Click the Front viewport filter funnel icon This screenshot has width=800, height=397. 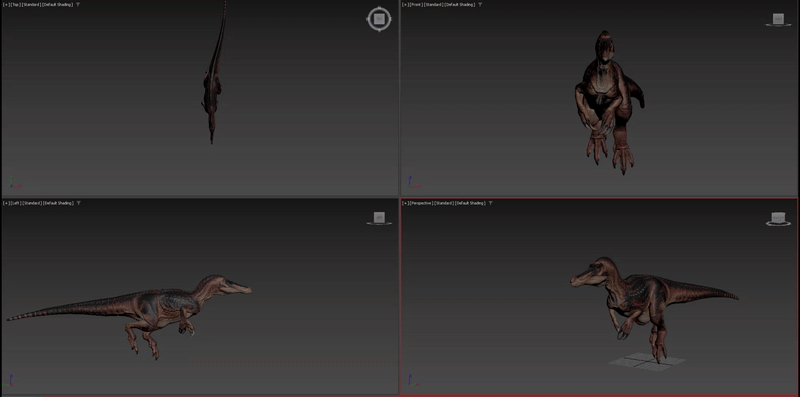480,5
